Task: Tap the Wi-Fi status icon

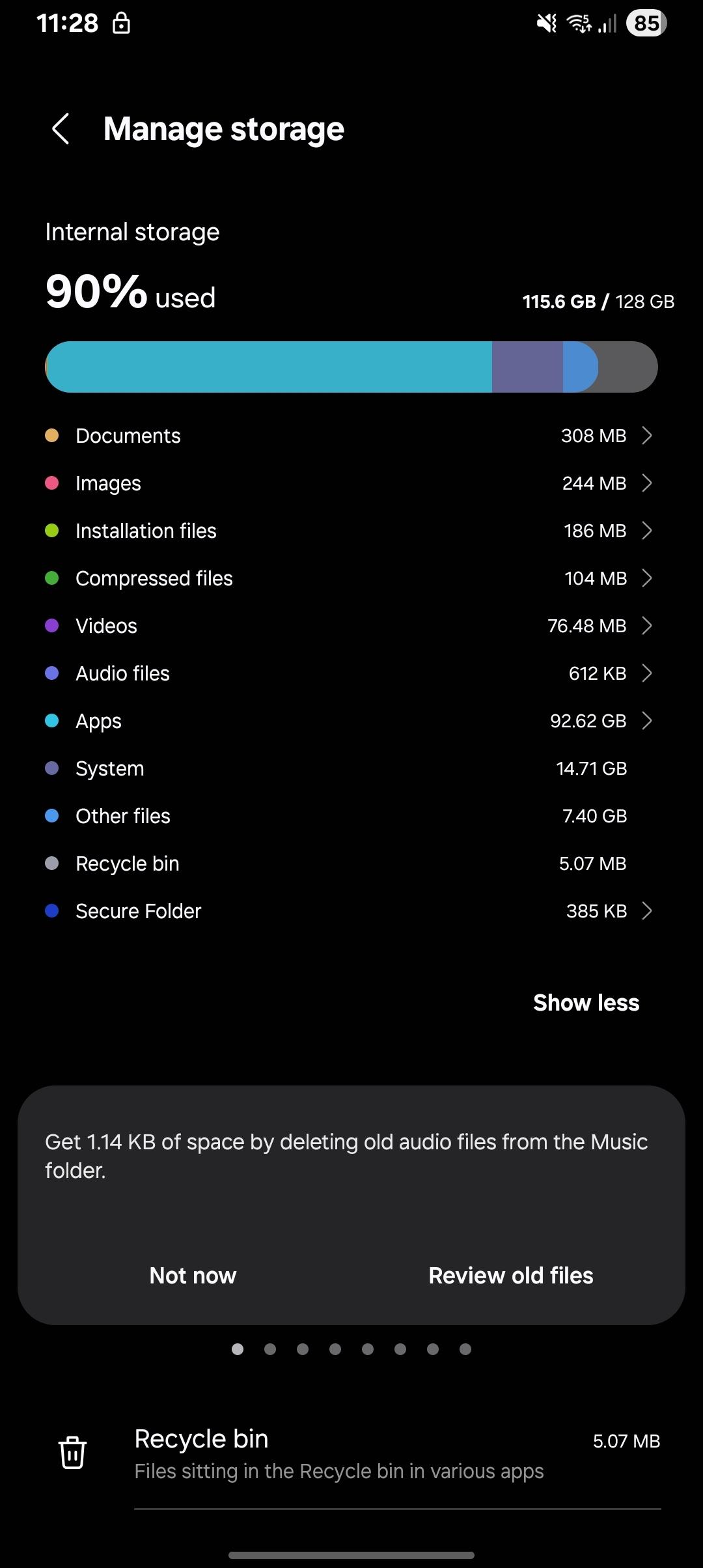Action: click(579, 24)
